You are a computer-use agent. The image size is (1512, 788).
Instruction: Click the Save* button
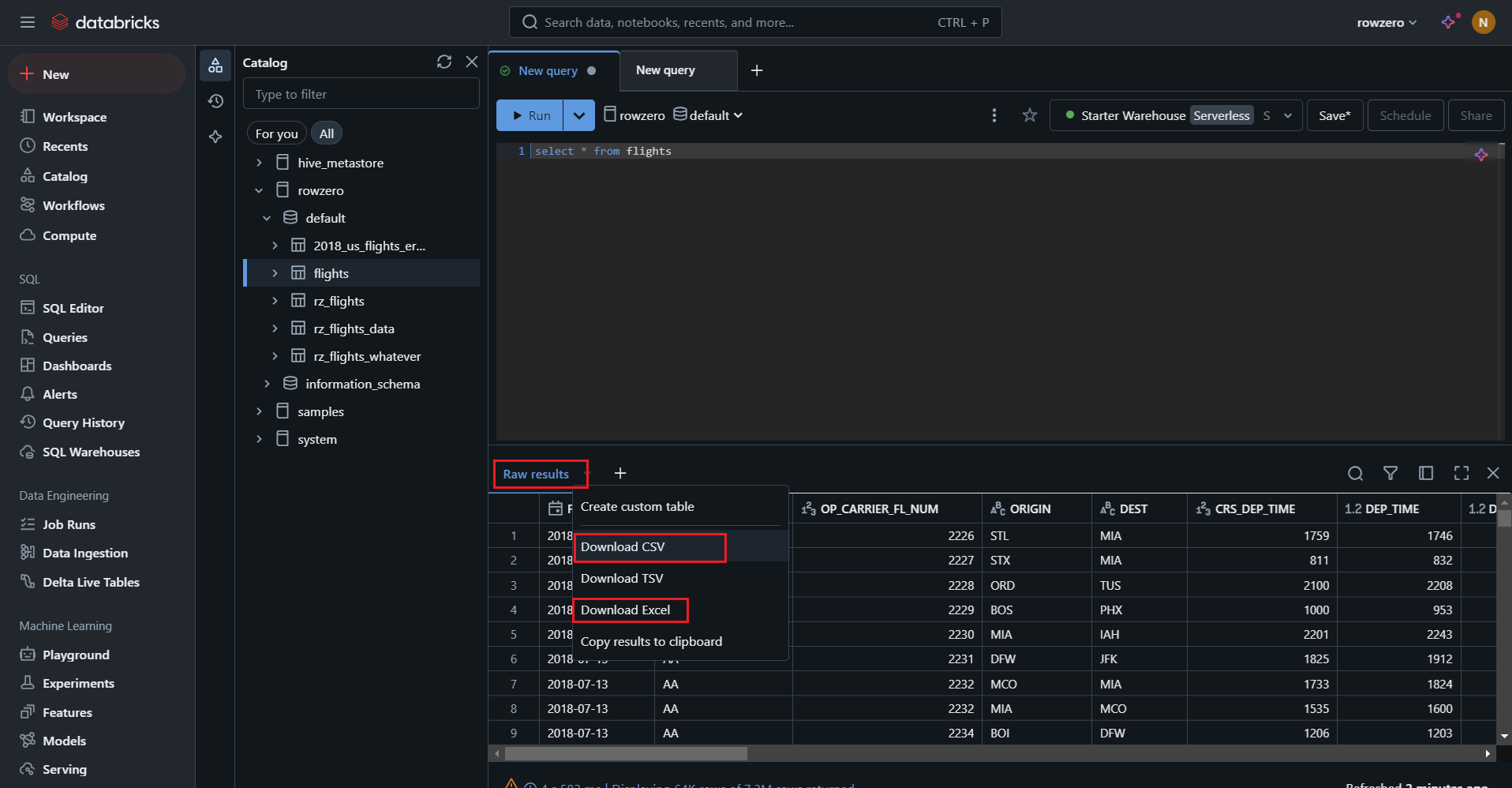1334,115
